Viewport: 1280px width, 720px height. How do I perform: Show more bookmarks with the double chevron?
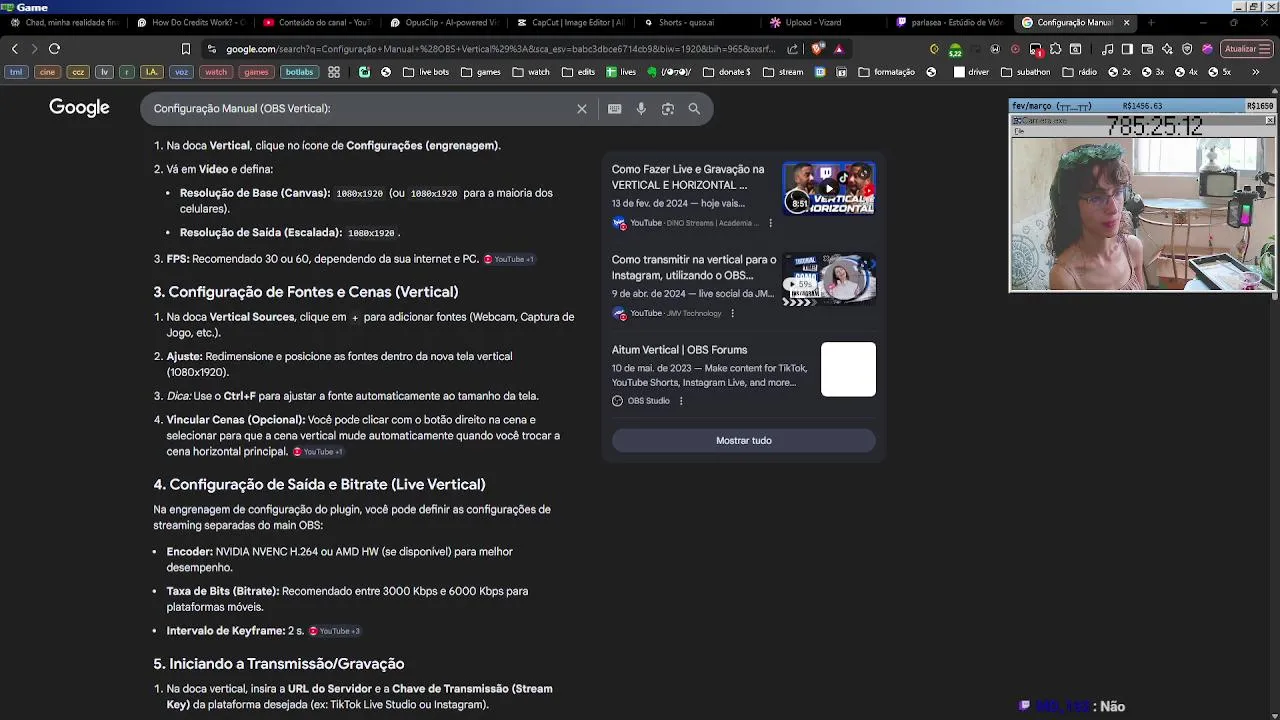pyautogui.click(x=1256, y=72)
